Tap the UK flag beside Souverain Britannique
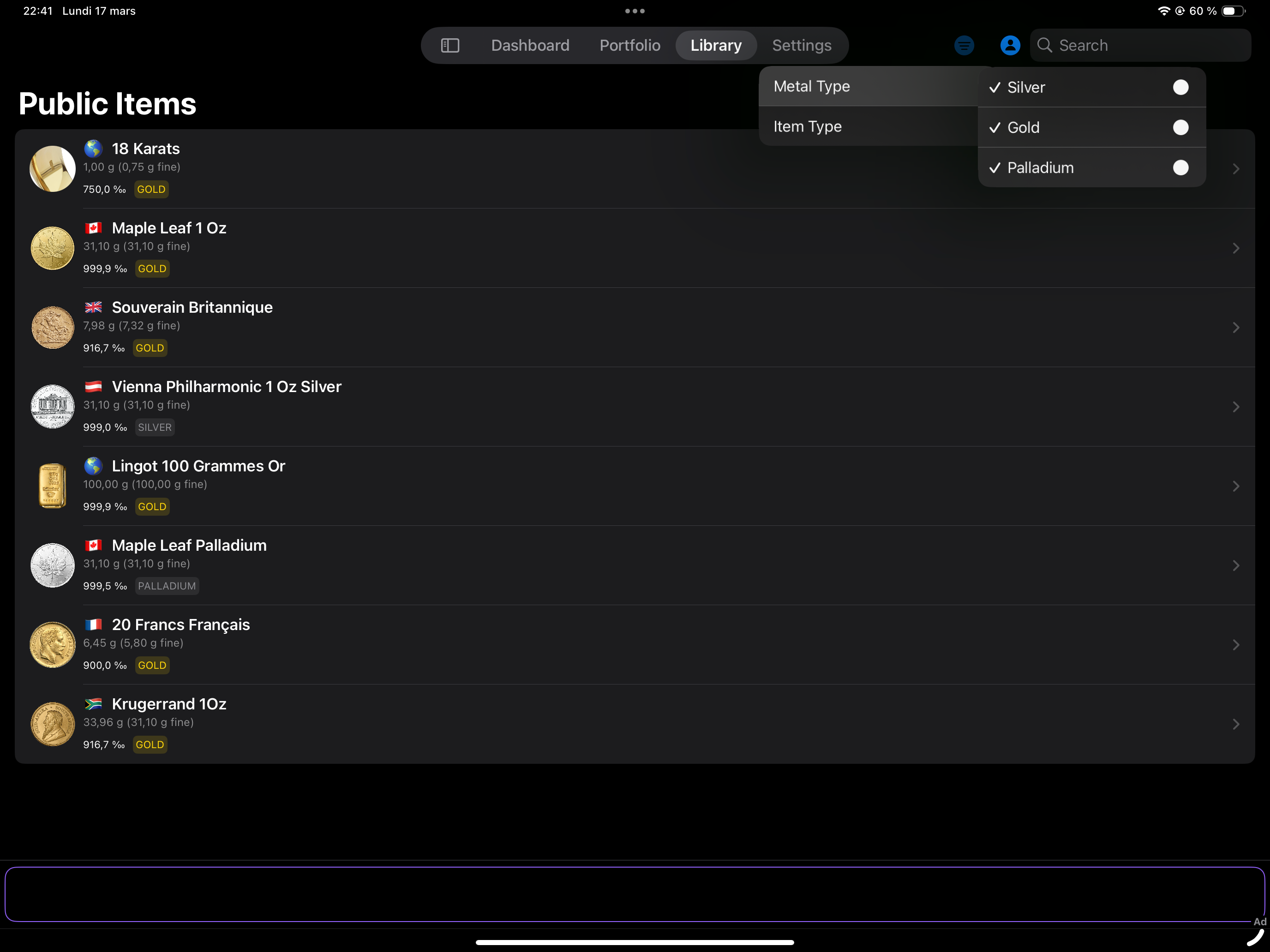 tap(93, 307)
